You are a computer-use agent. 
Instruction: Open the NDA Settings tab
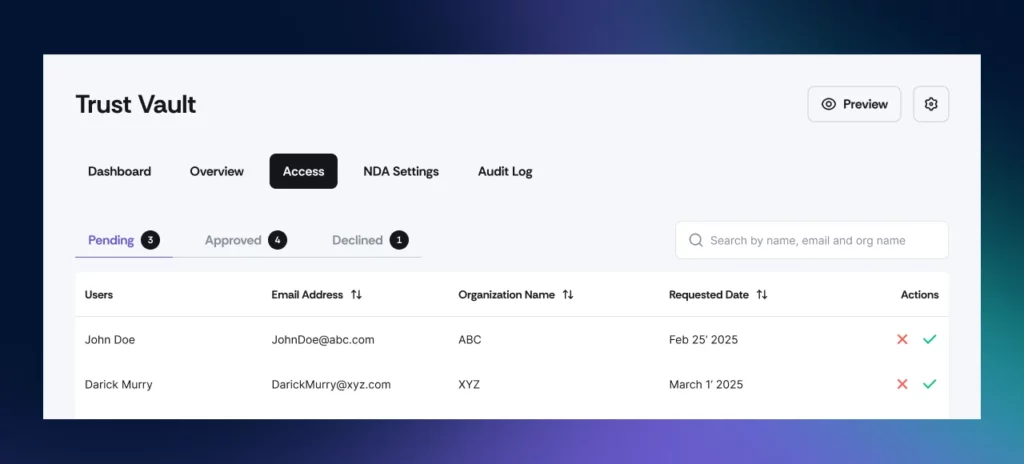pyautogui.click(x=401, y=171)
